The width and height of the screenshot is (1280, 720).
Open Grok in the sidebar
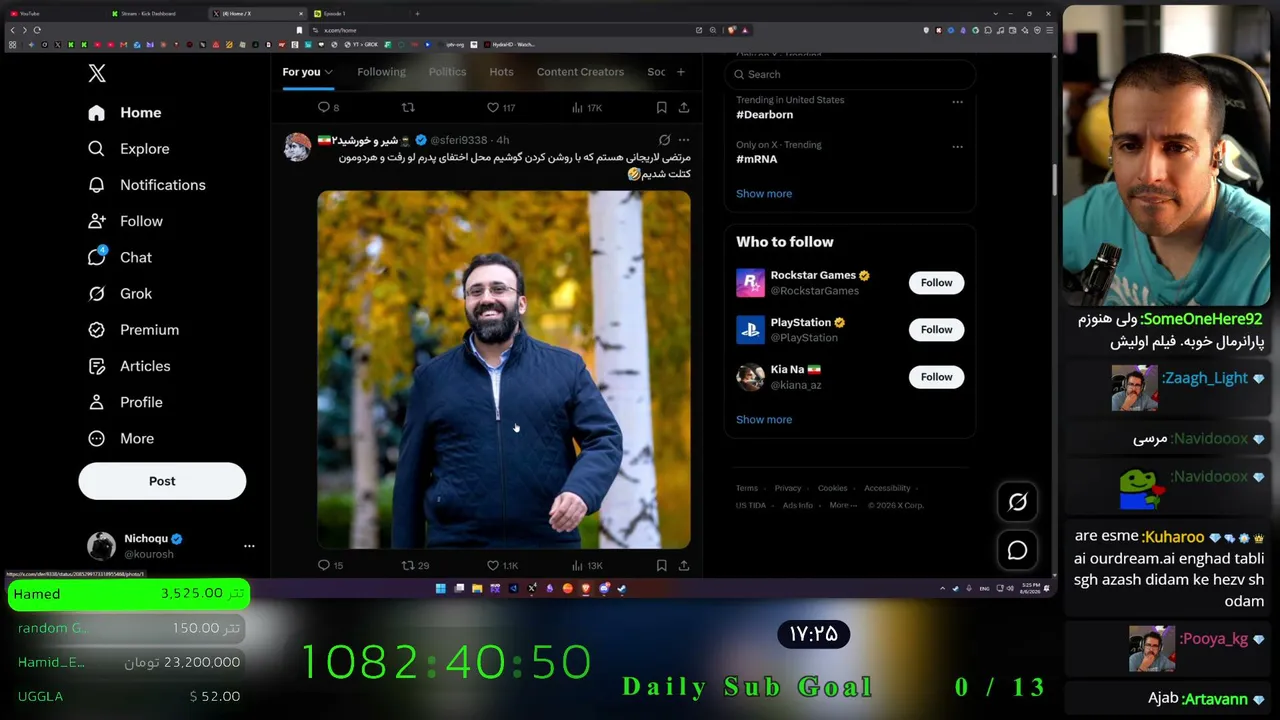coord(120,293)
